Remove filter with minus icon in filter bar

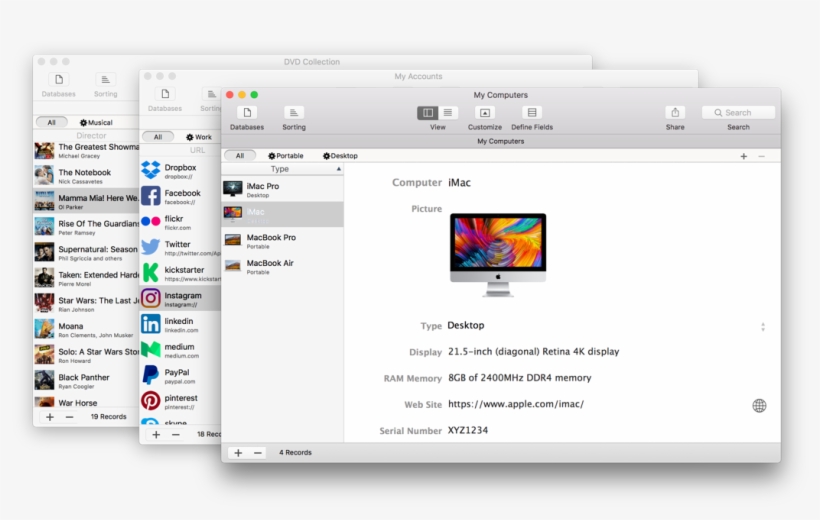point(761,156)
